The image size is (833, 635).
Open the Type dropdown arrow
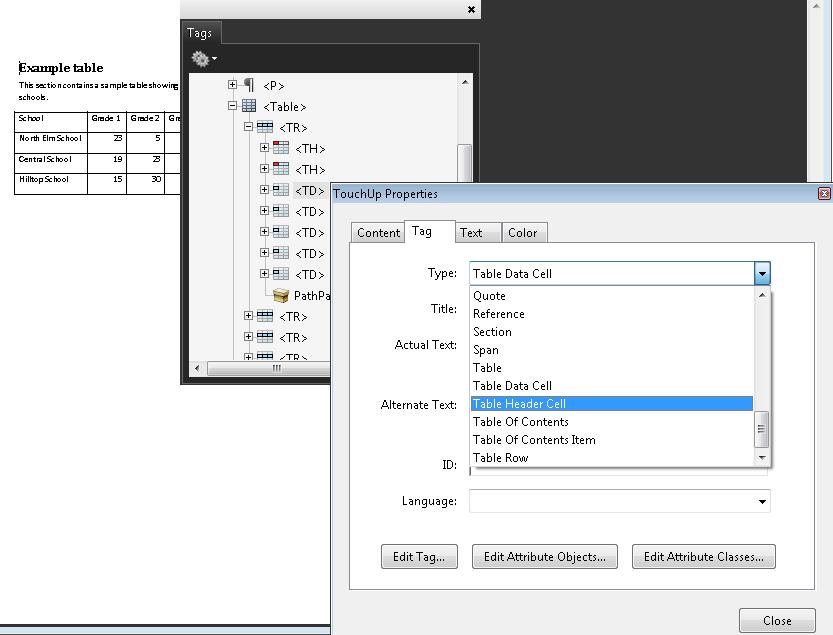(x=762, y=272)
